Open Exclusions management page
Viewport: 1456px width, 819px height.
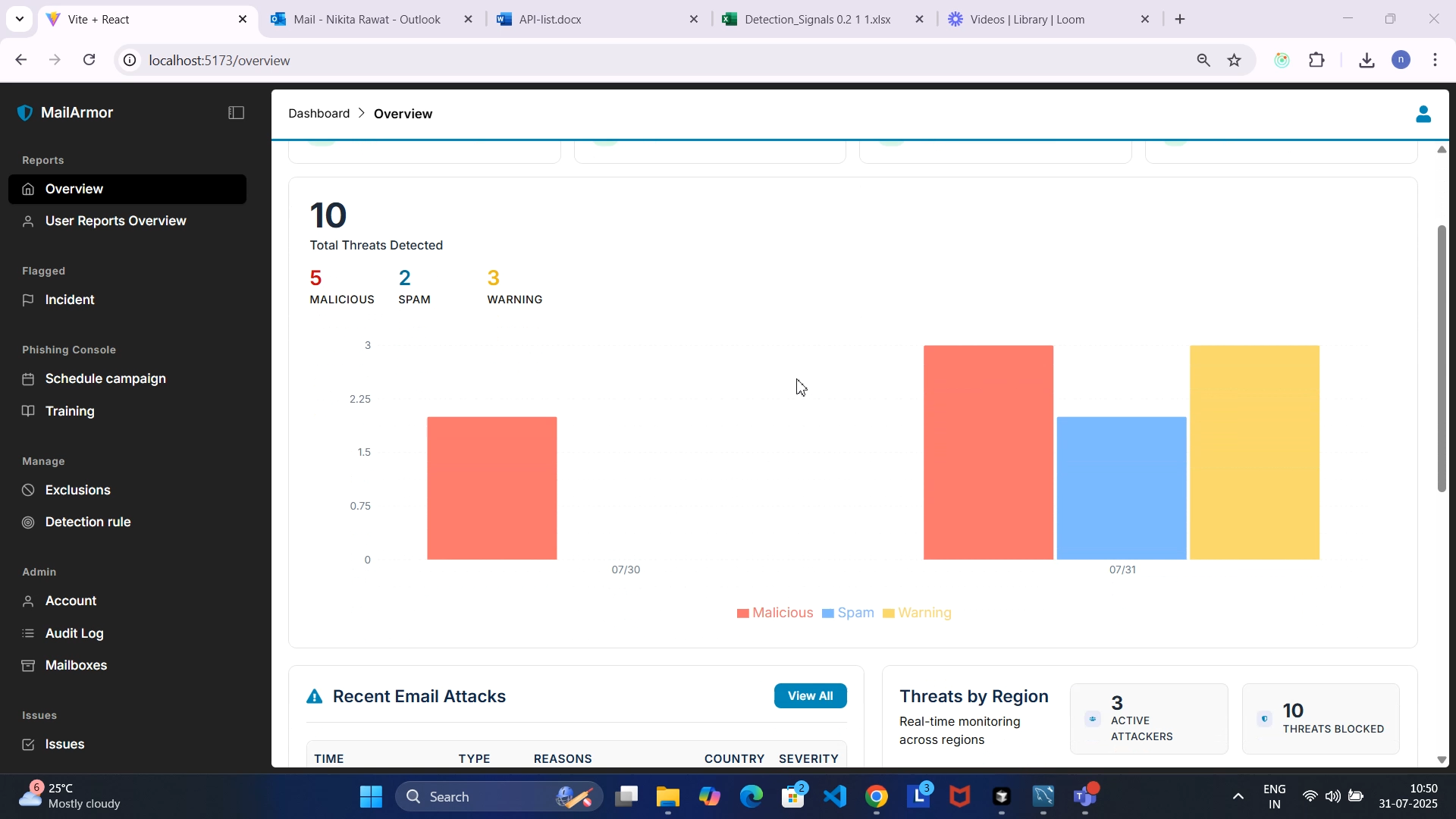coord(77,491)
